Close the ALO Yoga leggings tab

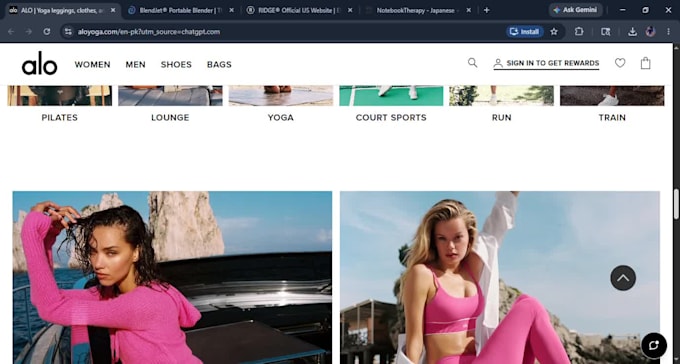[x=113, y=10]
